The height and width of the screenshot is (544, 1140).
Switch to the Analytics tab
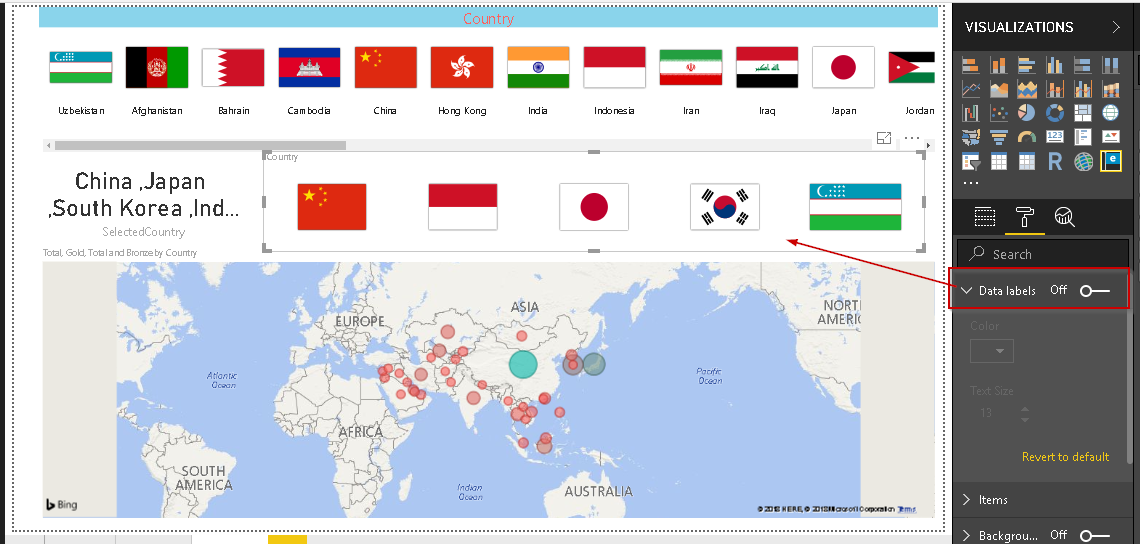pyautogui.click(x=1065, y=216)
